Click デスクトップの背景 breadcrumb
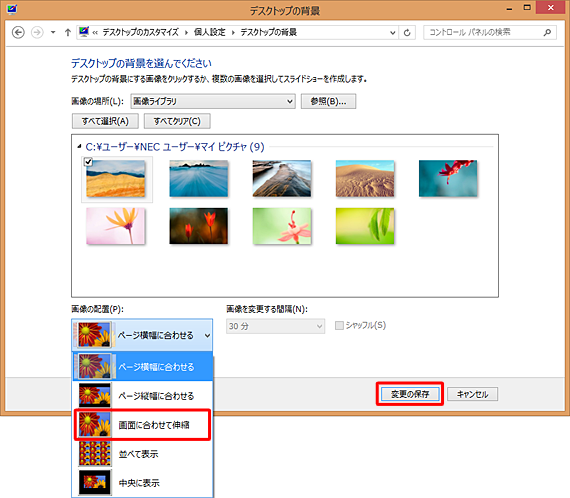This screenshot has height=498, width=570. pos(269,32)
